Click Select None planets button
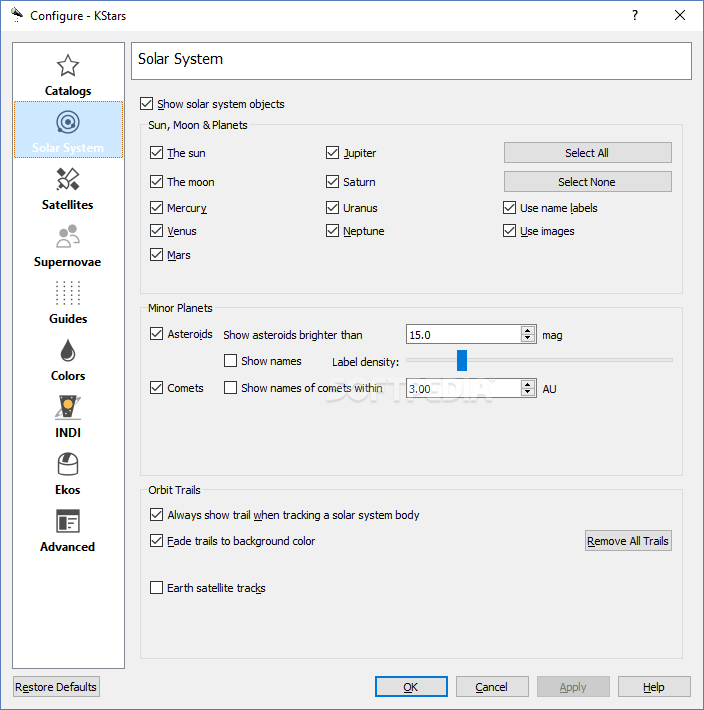This screenshot has height=710, width=704. [588, 182]
